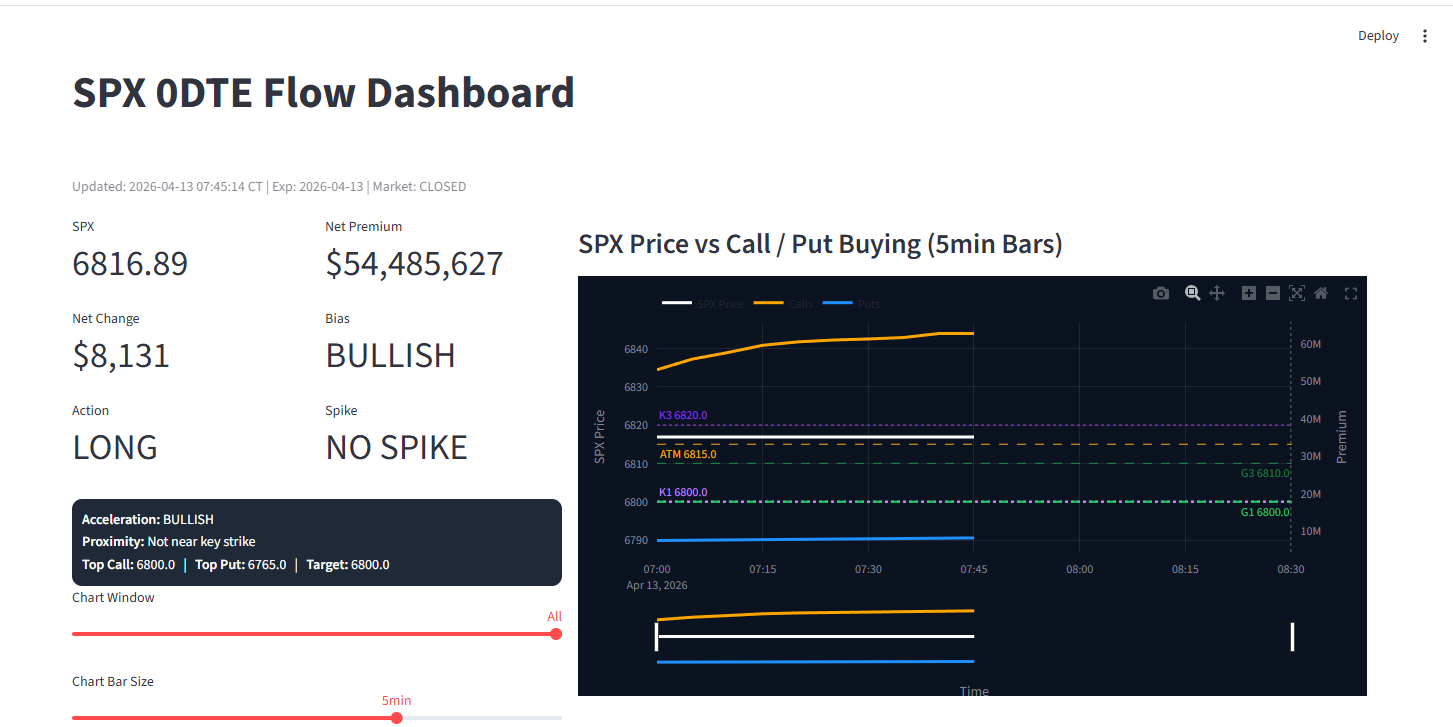Viewport: 1453px width, 727px height.
Task: Download the chart as PNG with the camera icon
Action: [1160, 293]
